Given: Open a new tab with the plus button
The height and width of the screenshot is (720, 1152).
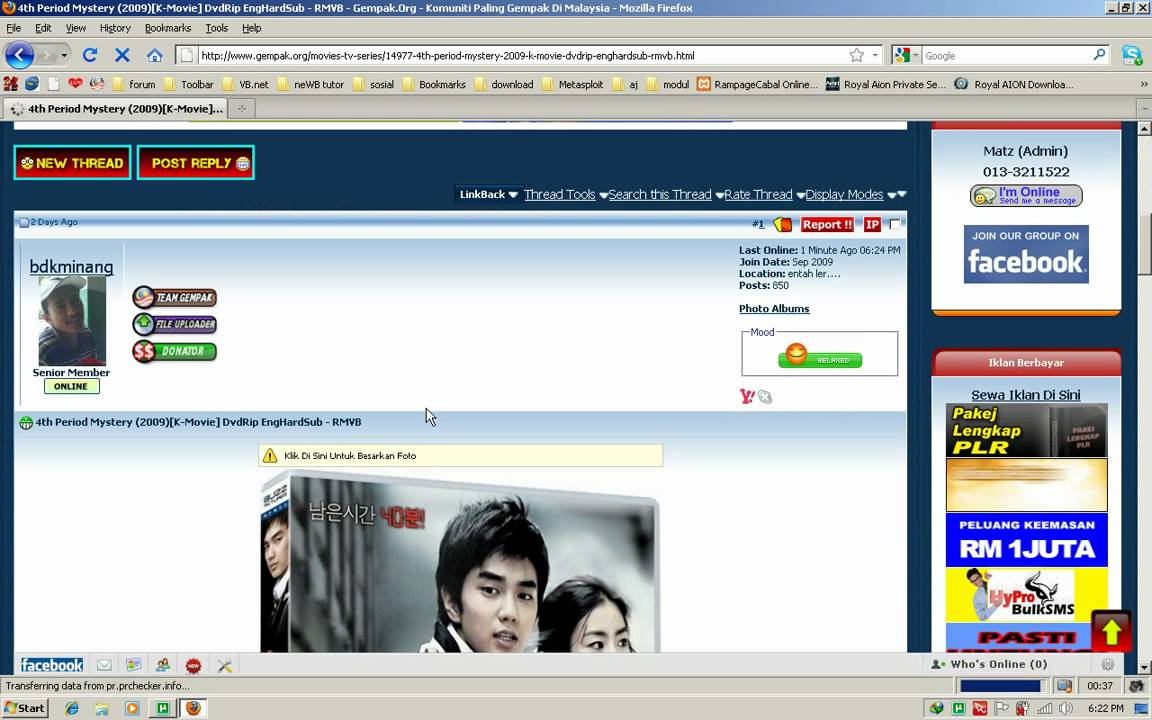Looking at the screenshot, I should 241,109.
